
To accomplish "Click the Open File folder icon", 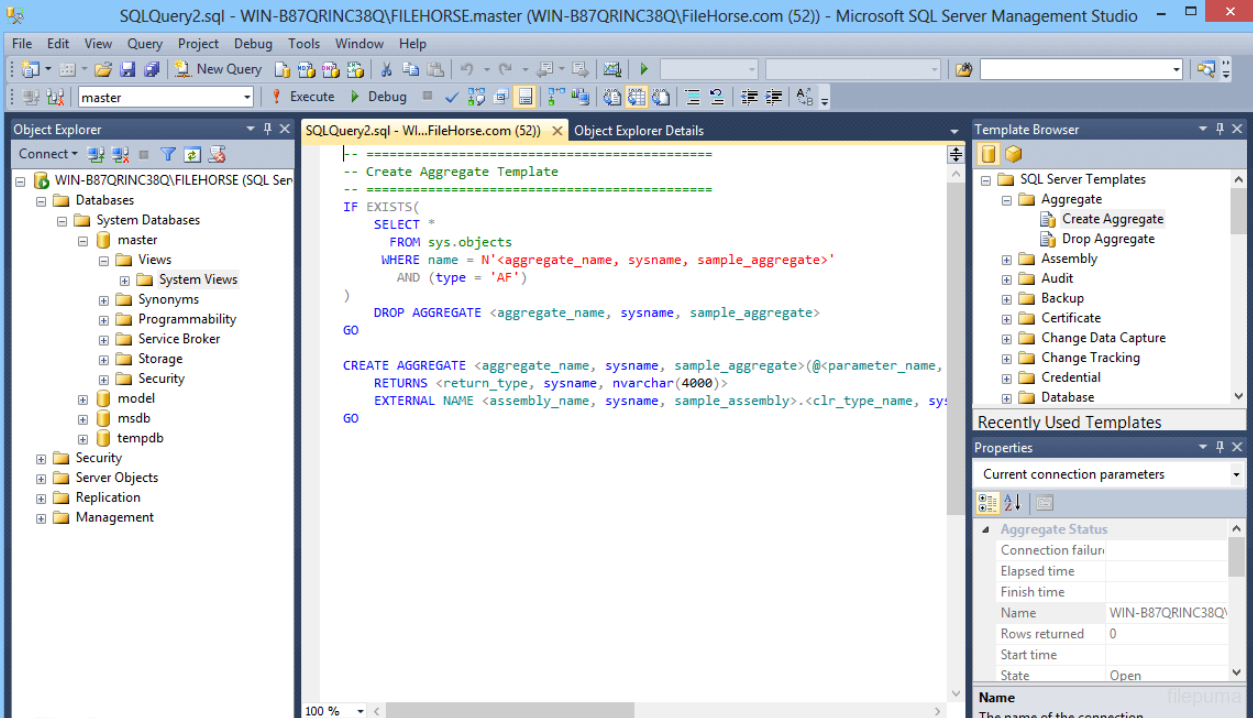I will (x=103, y=69).
